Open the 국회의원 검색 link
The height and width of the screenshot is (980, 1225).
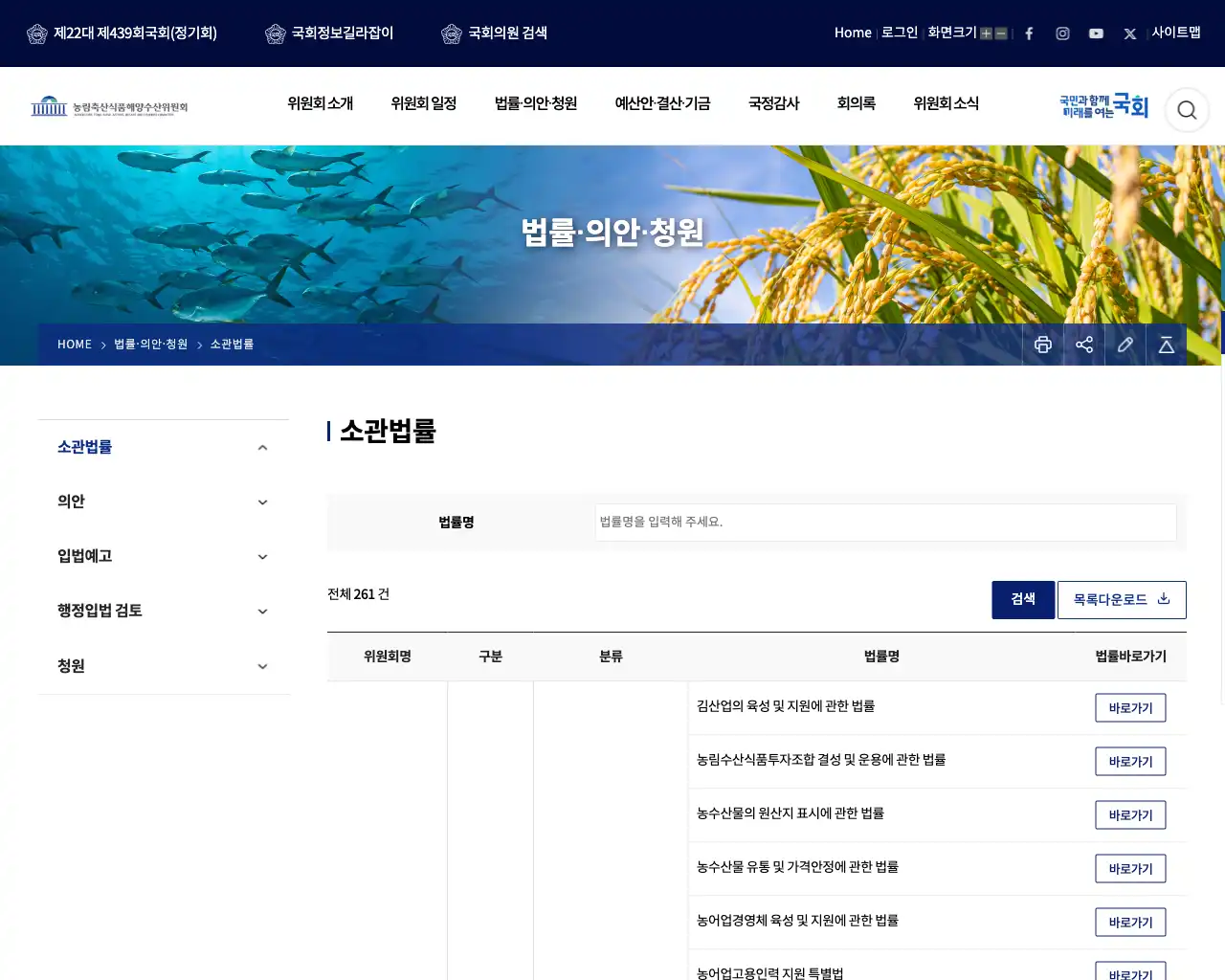pos(494,33)
